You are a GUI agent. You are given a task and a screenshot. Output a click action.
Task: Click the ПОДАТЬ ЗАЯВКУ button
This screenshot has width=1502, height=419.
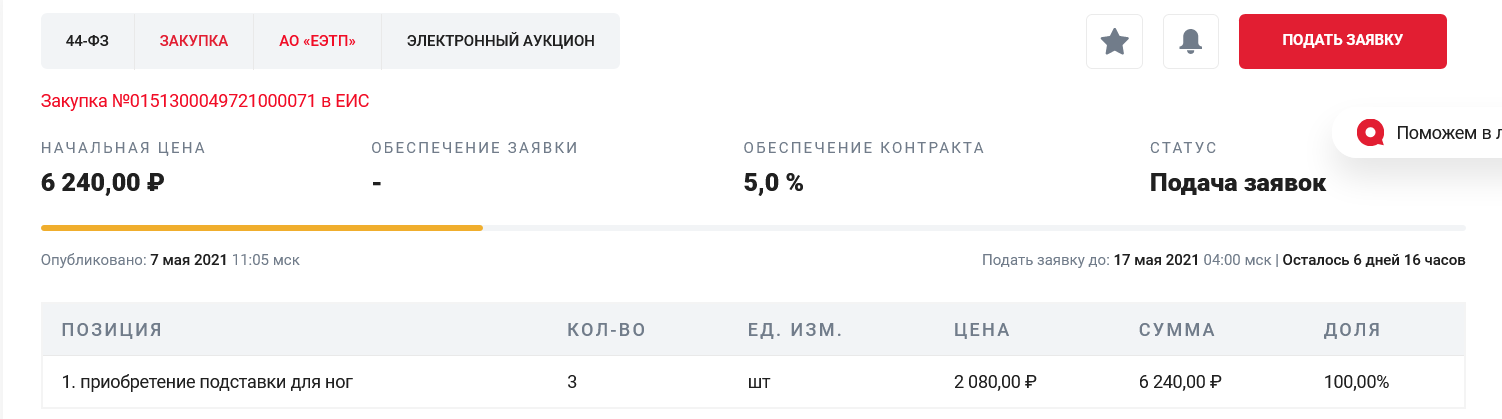1343,41
